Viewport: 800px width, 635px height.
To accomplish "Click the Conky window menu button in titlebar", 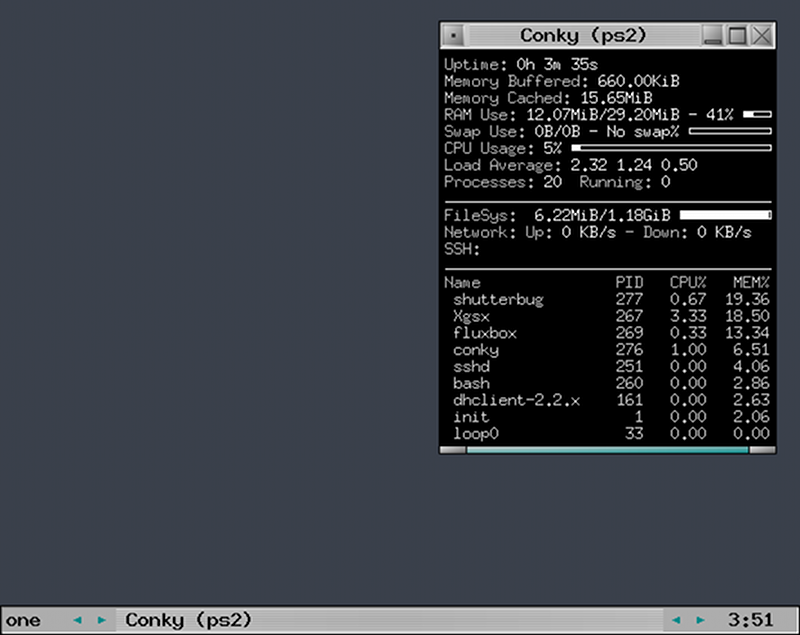I will (453, 36).
